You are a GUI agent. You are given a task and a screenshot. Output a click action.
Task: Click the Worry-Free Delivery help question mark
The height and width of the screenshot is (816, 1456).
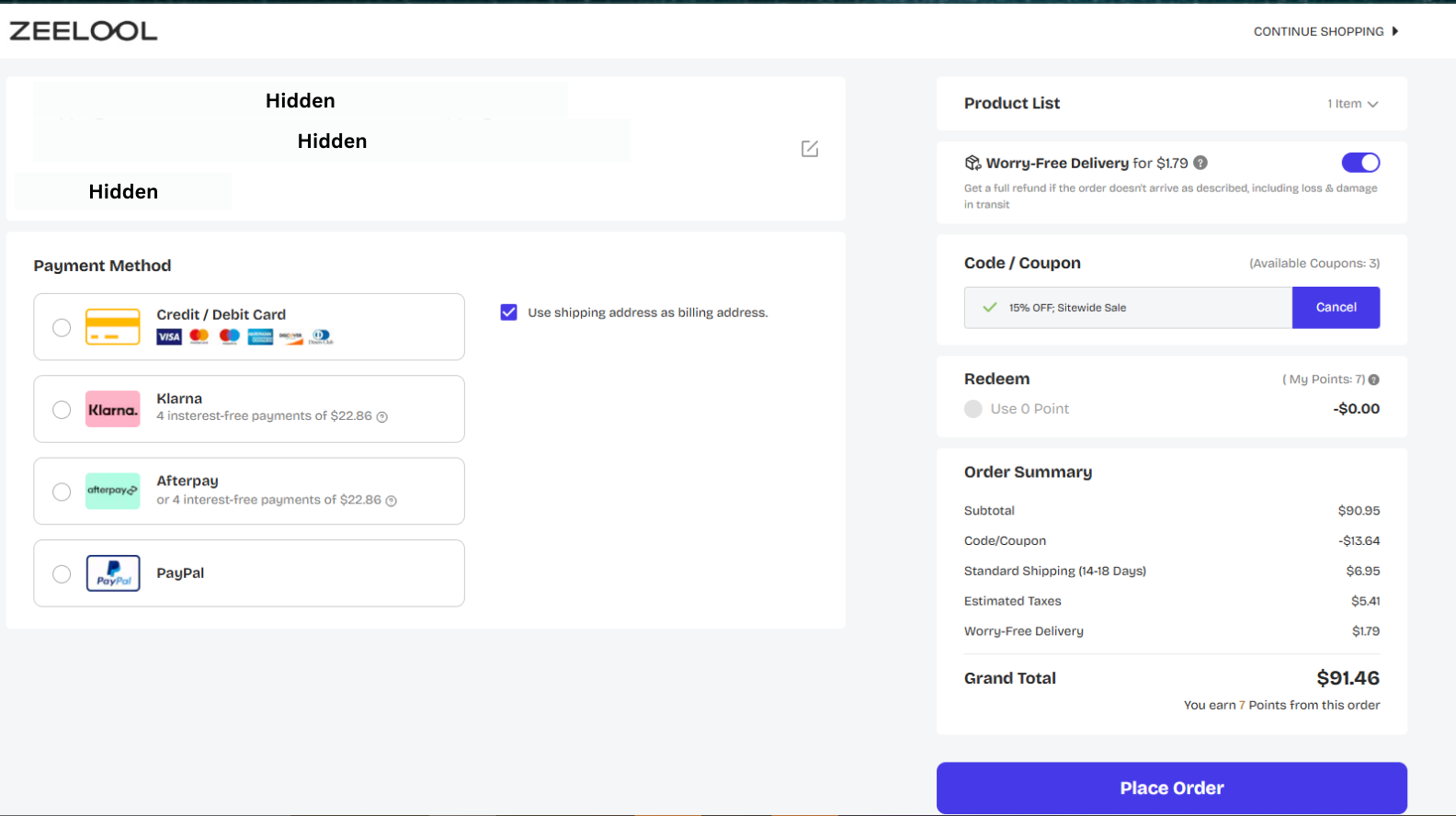click(x=1200, y=163)
